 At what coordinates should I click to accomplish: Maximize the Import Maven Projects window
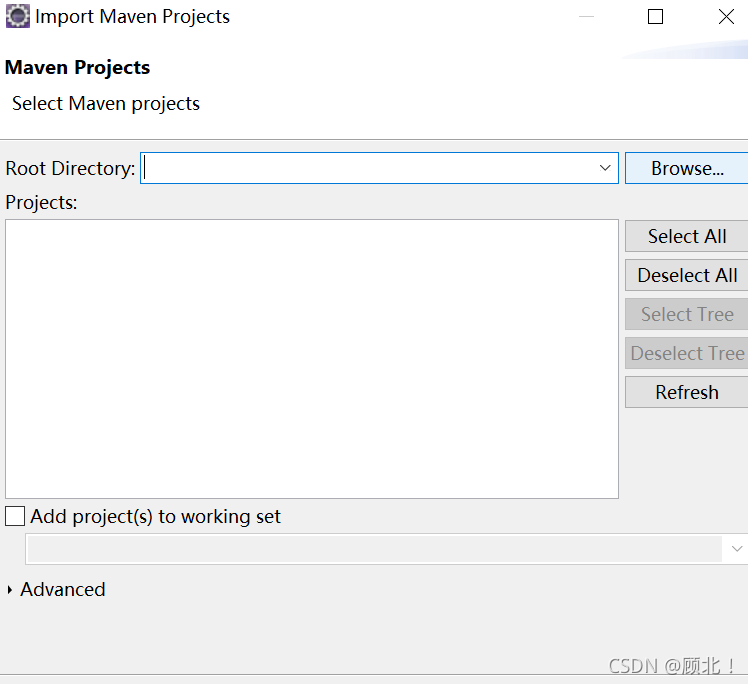tap(655, 17)
